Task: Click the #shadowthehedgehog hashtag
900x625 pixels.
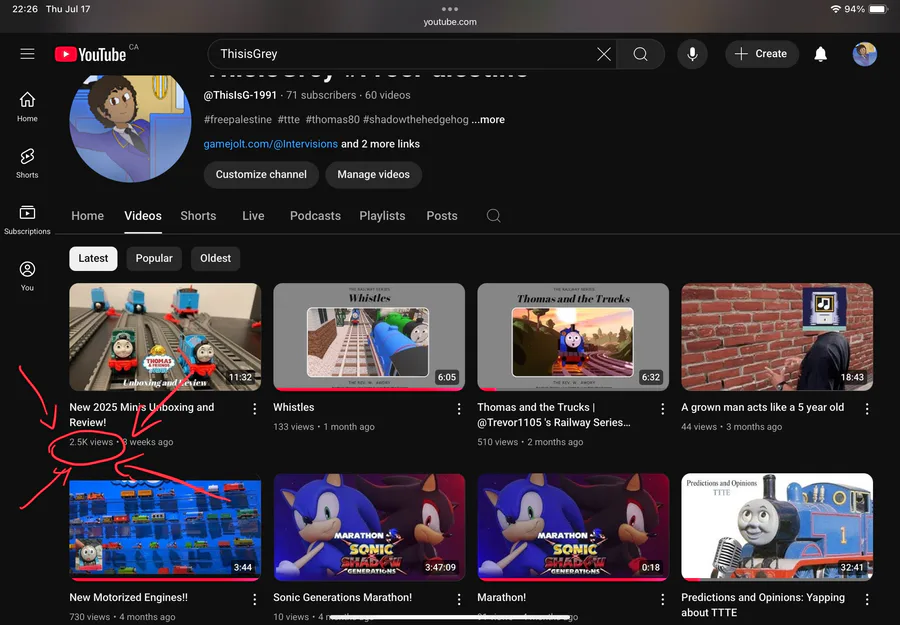Action: coord(416,119)
